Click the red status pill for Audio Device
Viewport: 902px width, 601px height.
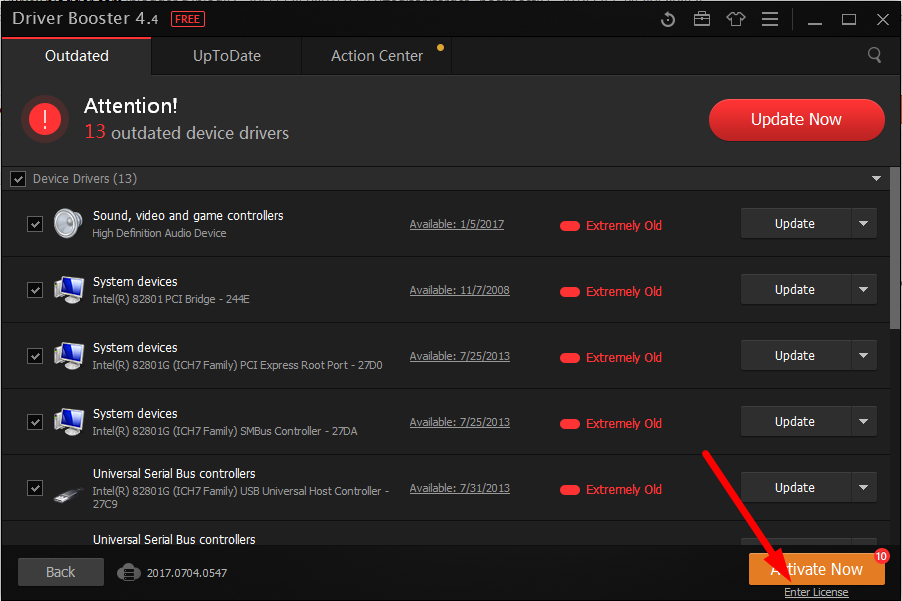[570, 226]
